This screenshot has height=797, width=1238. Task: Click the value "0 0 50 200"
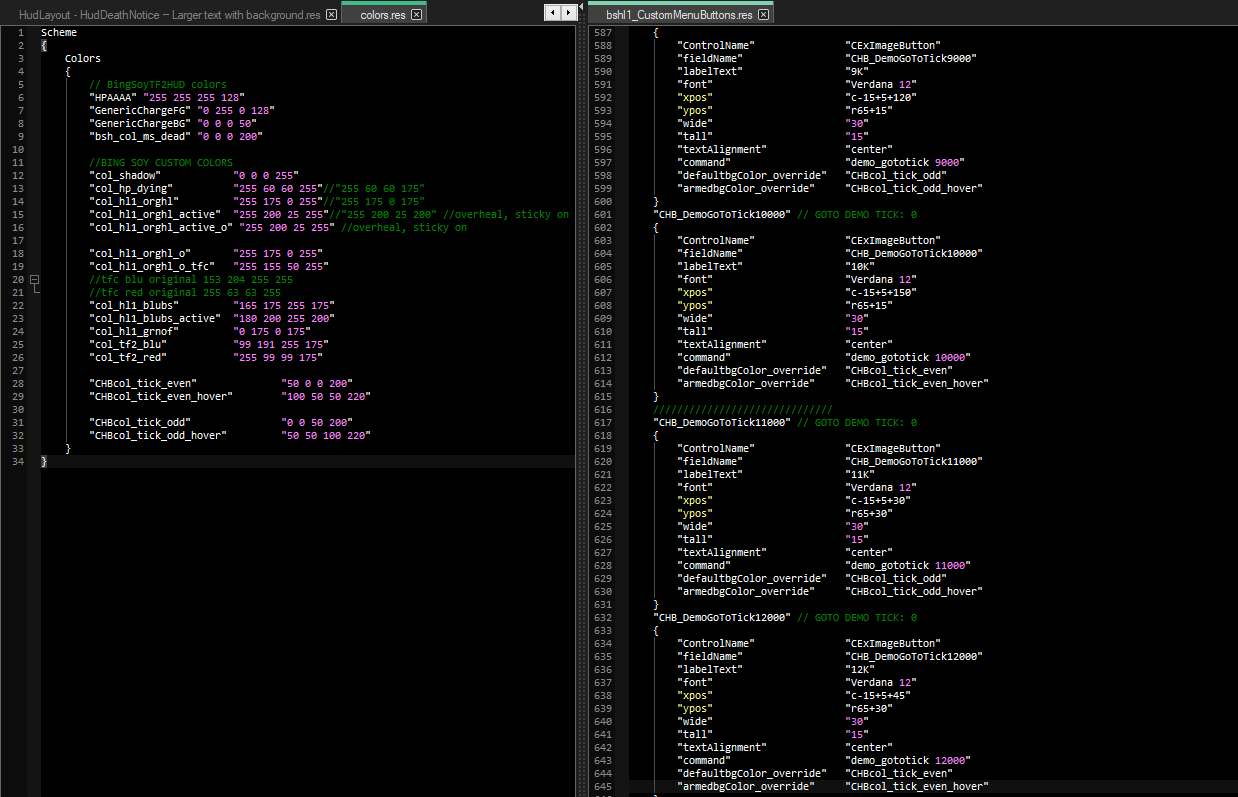[x=317, y=423]
